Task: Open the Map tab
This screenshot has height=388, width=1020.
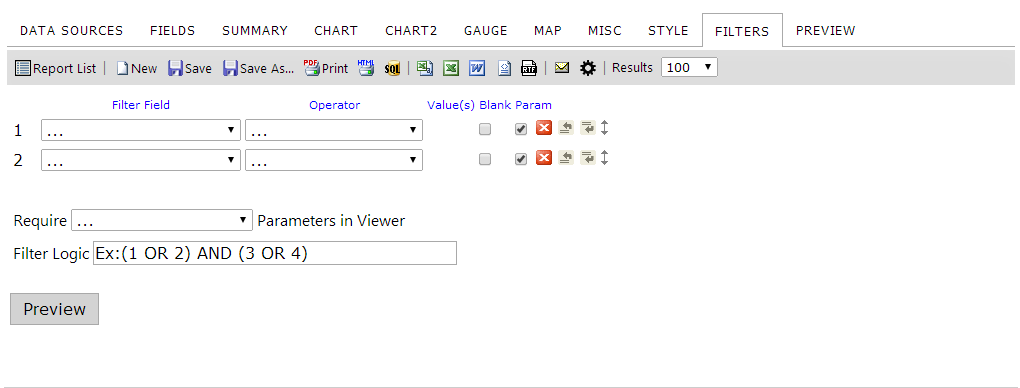Action: [x=548, y=31]
